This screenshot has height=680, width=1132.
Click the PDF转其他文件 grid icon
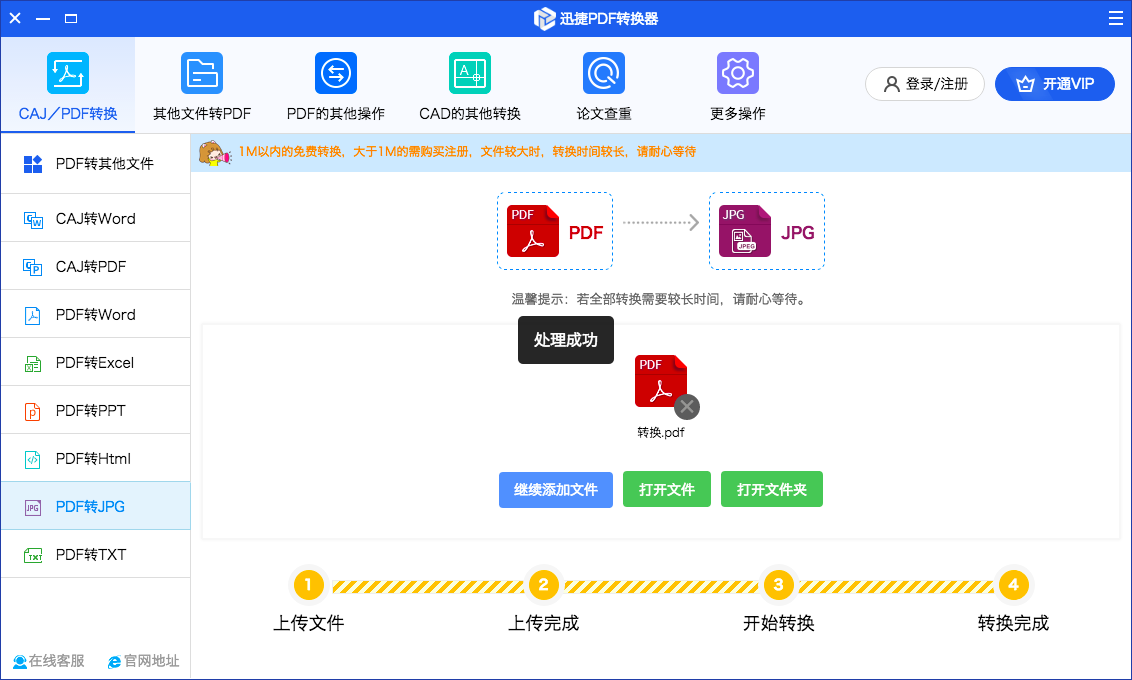click(x=32, y=164)
